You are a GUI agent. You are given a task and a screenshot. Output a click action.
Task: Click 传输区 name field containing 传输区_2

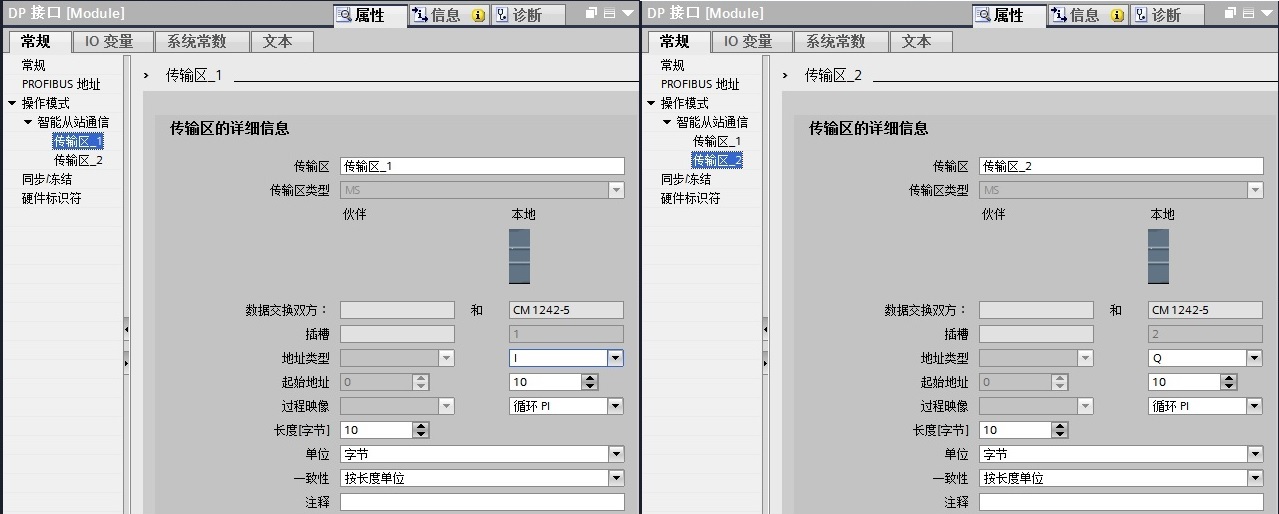[1121, 166]
